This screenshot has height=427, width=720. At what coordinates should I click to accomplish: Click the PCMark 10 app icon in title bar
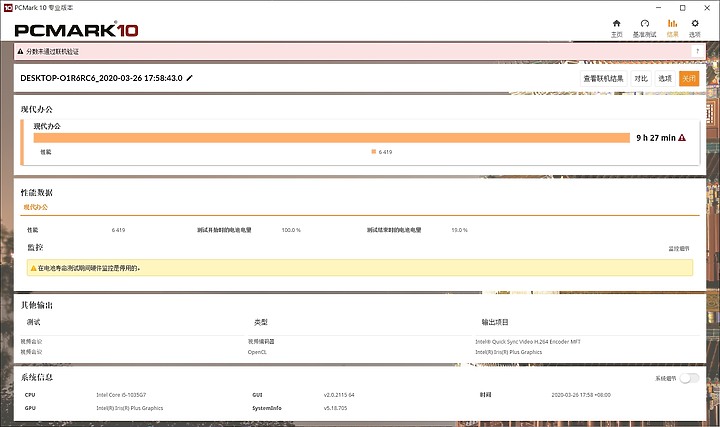(x=8, y=8)
